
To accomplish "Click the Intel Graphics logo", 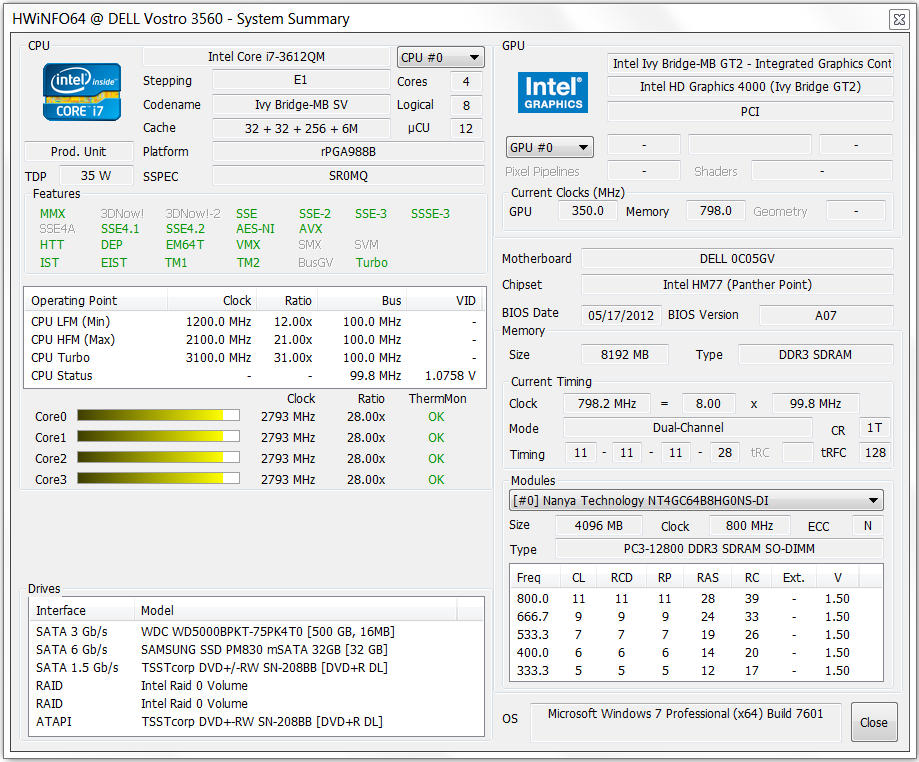I will click(553, 92).
